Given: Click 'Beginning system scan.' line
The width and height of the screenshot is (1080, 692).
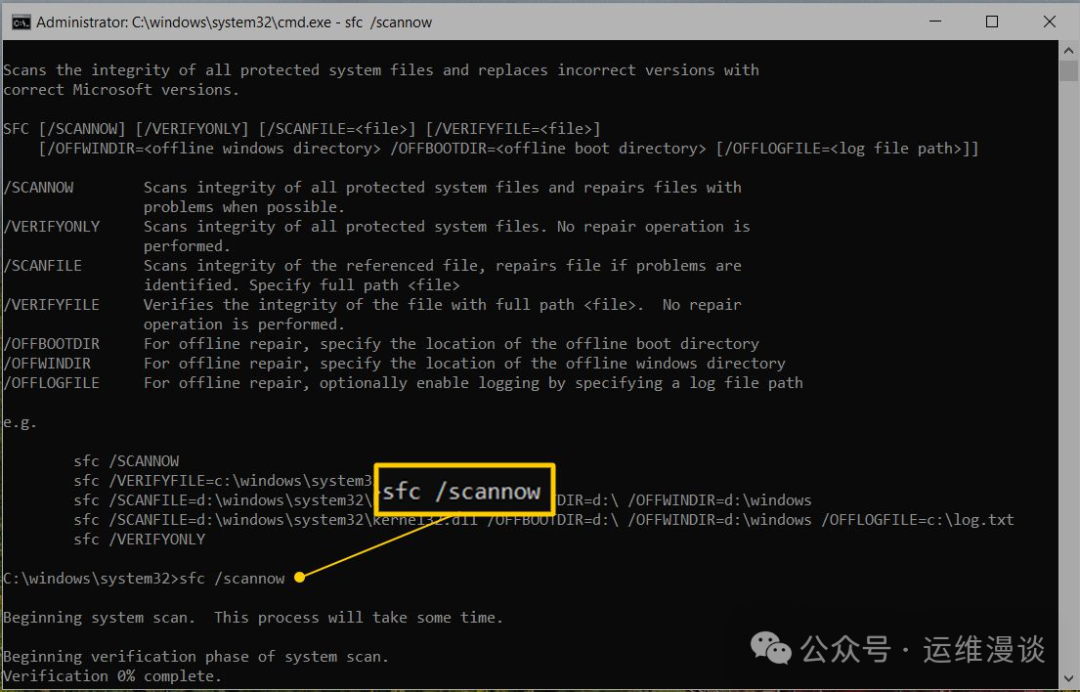Looking at the screenshot, I should [x=253, y=618].
